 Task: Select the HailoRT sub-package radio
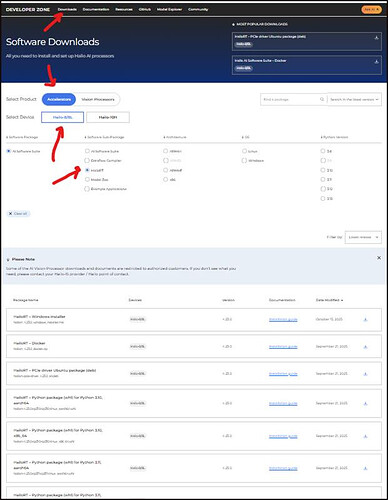tap(87, 170)
